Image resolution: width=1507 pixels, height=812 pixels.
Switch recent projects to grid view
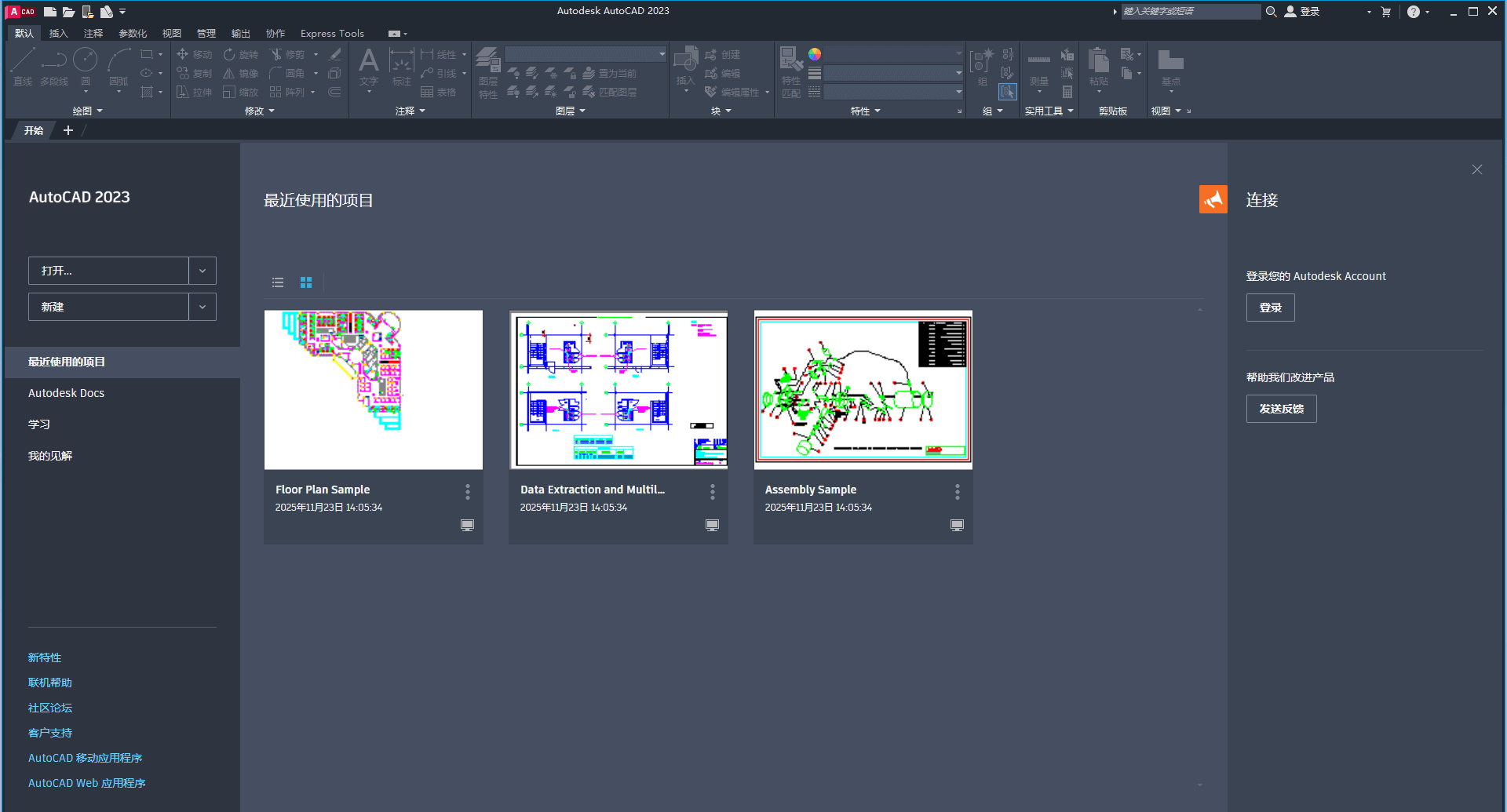[306, 282]
